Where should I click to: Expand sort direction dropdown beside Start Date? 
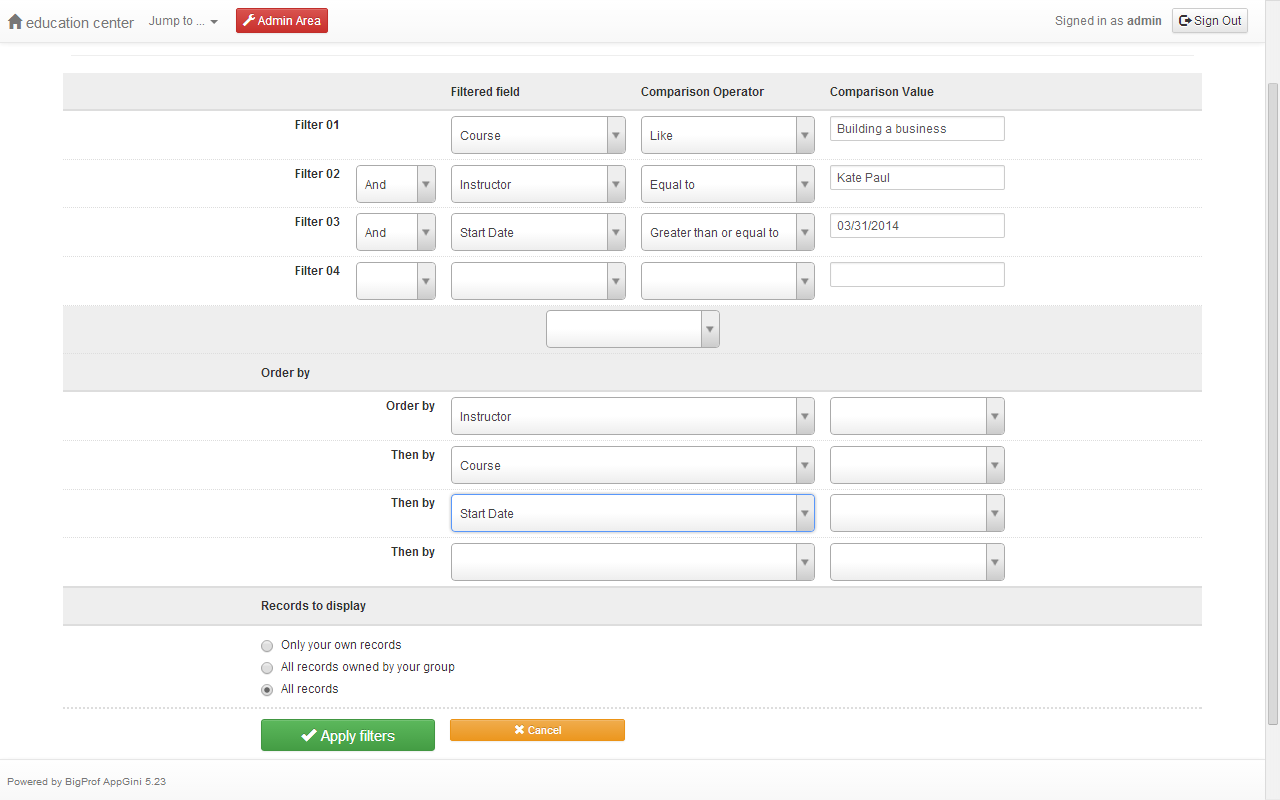point(916,513)
